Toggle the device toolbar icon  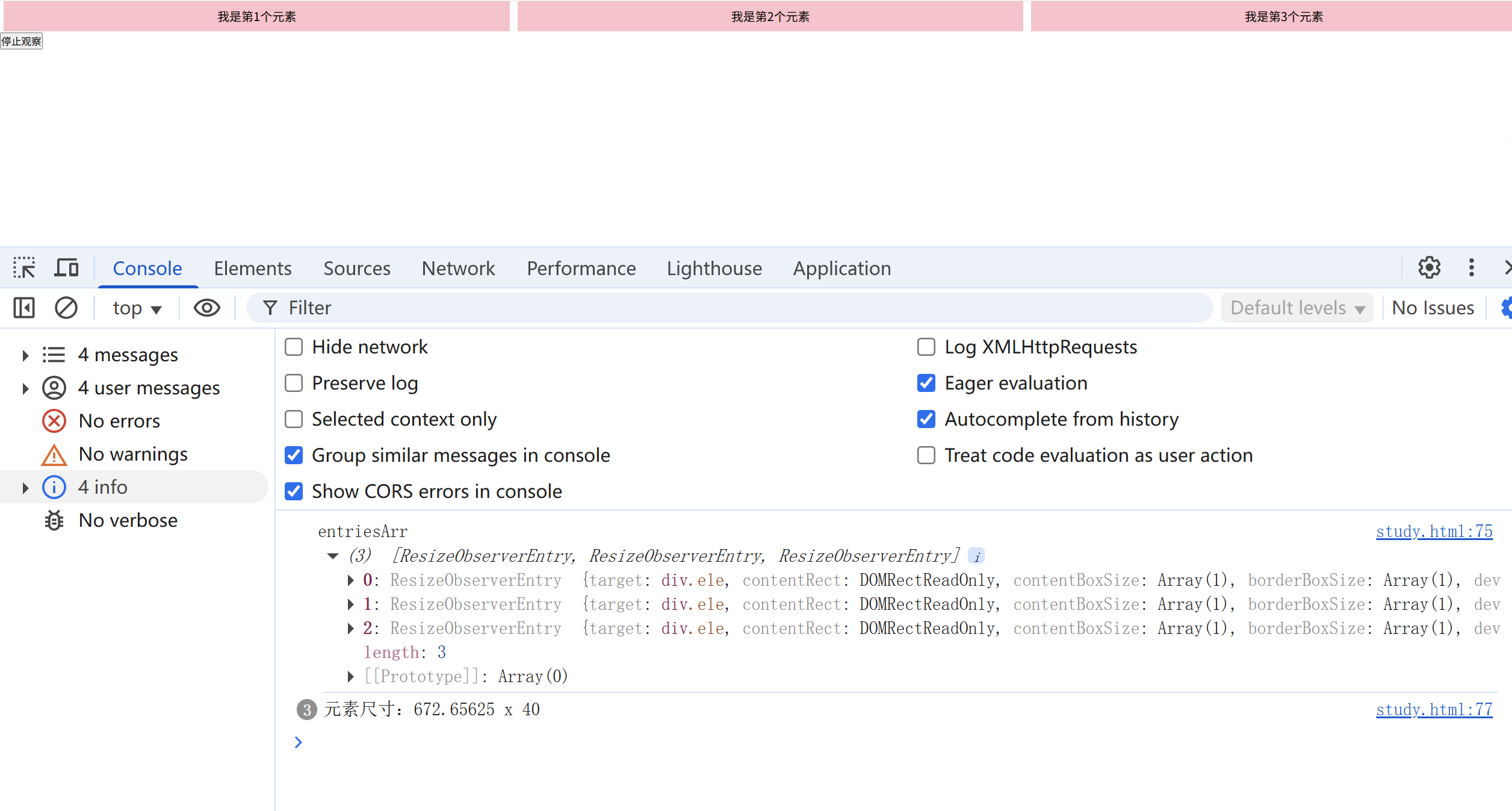tap(66, 267)
